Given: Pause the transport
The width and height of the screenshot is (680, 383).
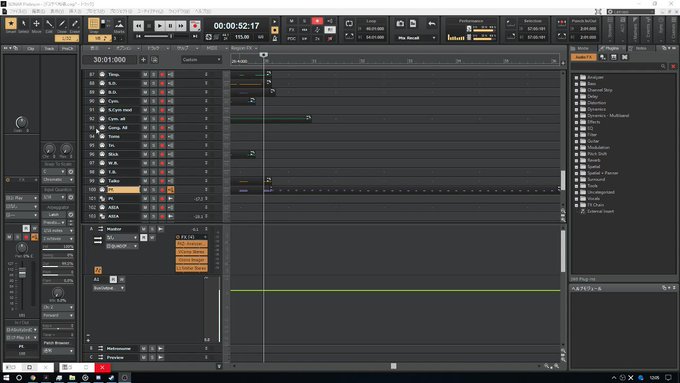Looking at the screenshot, I should pyautogui.click(x=170, y=26).
